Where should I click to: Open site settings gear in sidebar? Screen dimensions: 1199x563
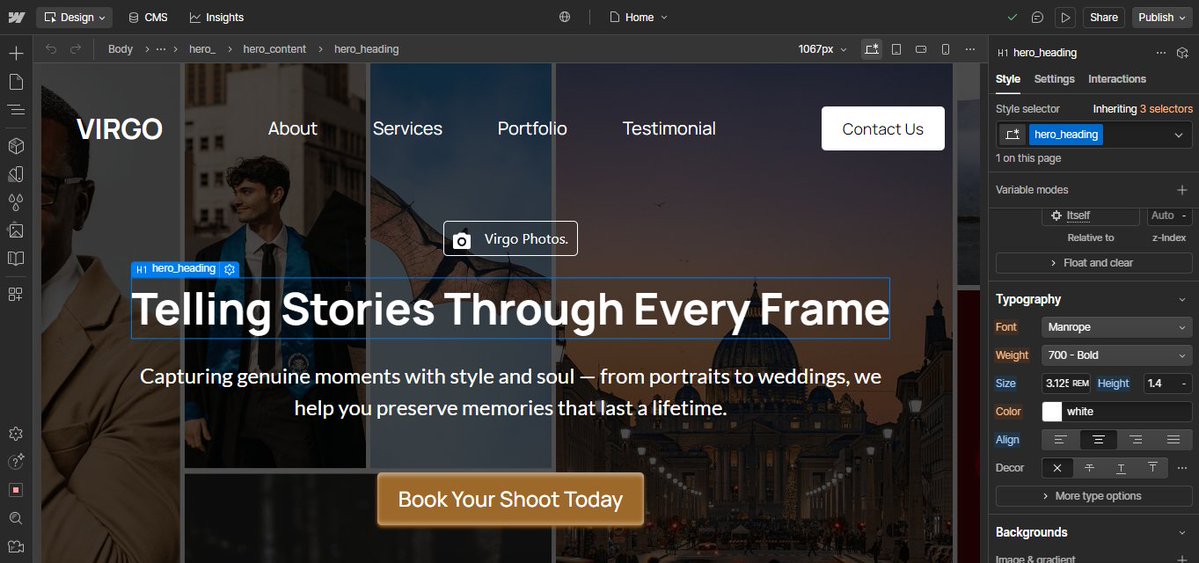[16, 434]
